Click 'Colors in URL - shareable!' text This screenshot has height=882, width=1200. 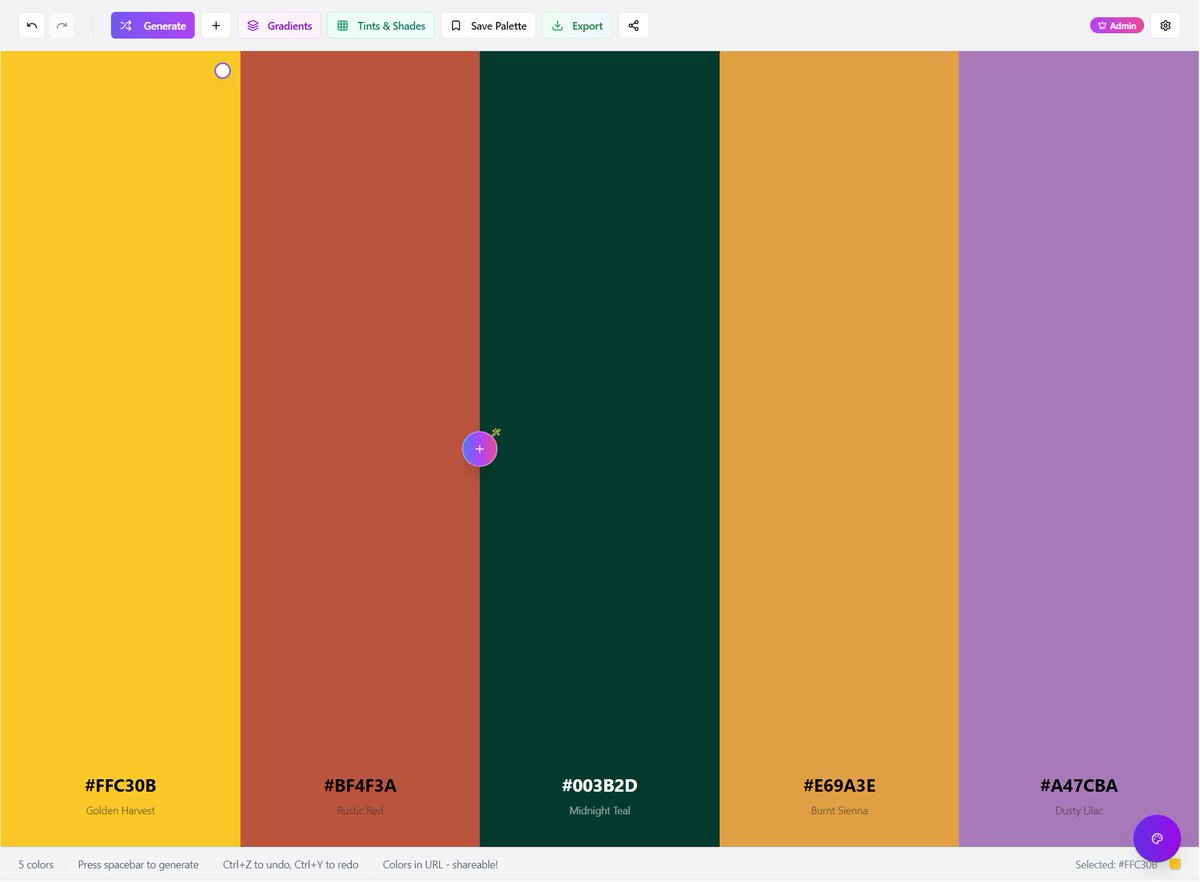440,864
